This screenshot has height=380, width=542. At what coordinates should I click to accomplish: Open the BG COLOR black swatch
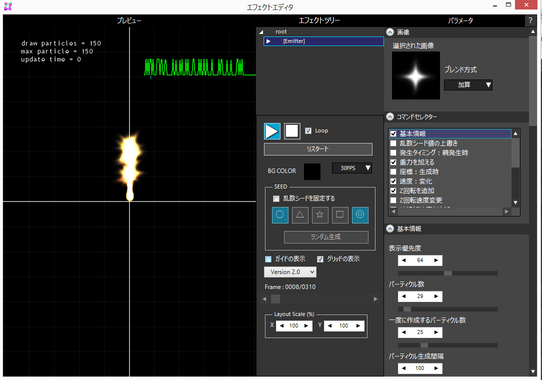click(312, 172)
